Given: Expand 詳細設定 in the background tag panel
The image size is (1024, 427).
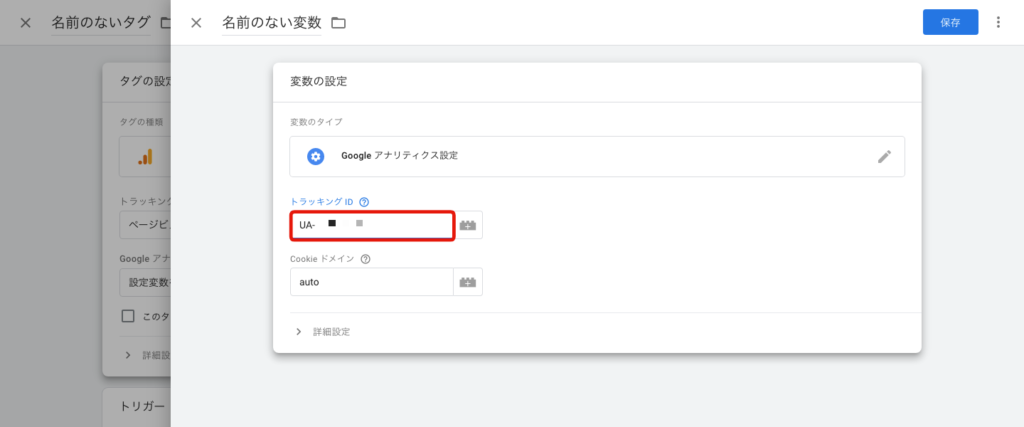Looking at the screenshot, I should 147,356.
